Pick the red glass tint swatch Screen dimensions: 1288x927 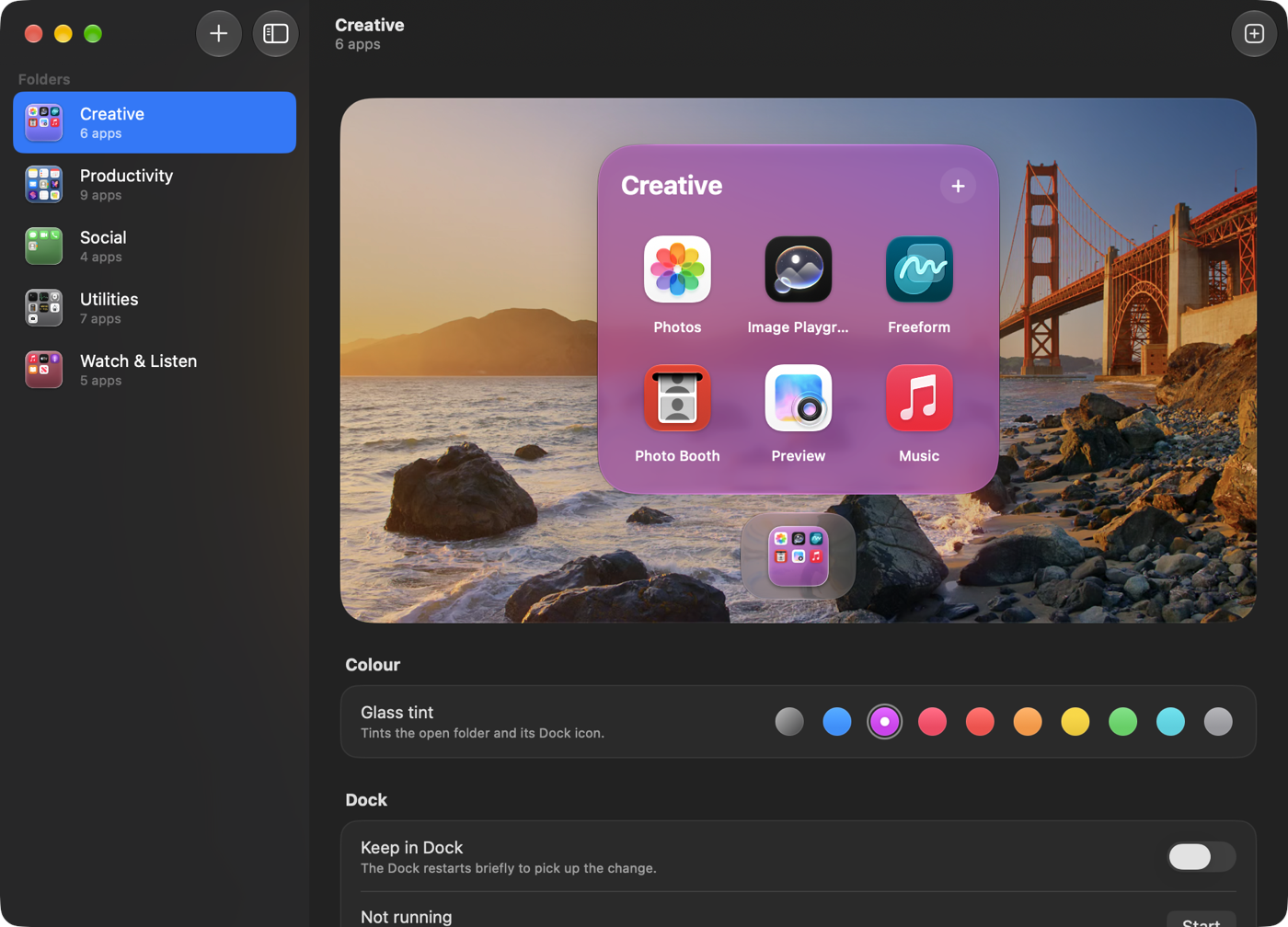pyautogui.click(x=980, y=722)
